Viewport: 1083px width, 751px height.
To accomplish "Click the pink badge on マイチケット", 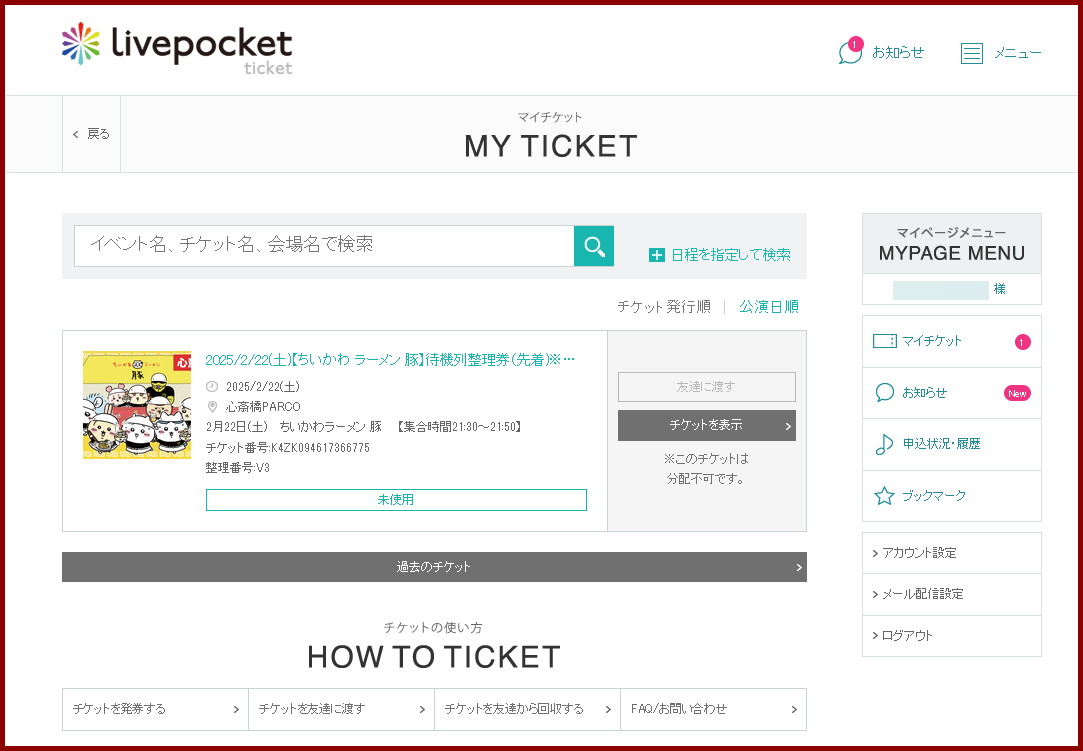I will click(x=1022, y=341).
